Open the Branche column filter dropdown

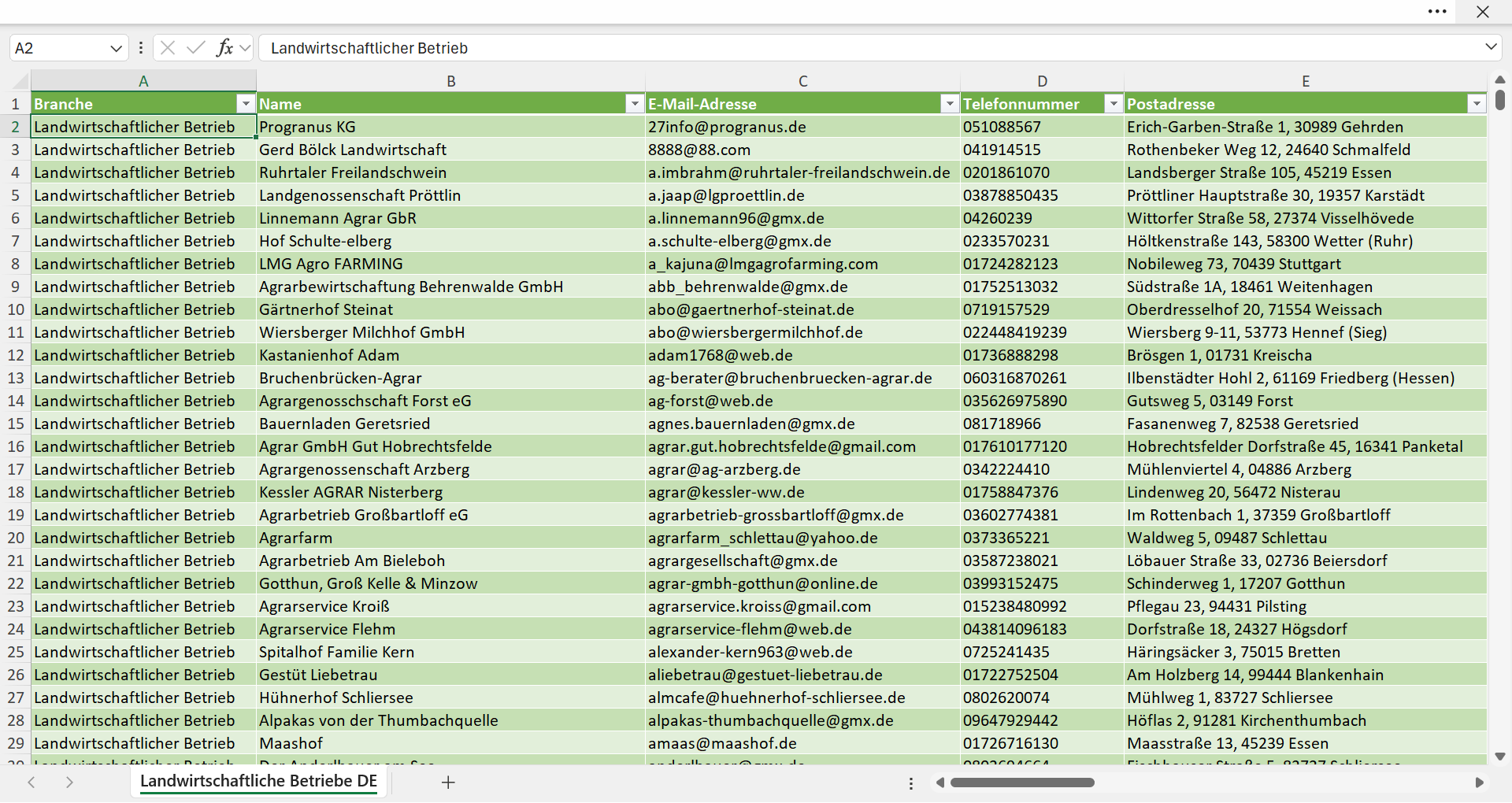(x=246, y=104)
